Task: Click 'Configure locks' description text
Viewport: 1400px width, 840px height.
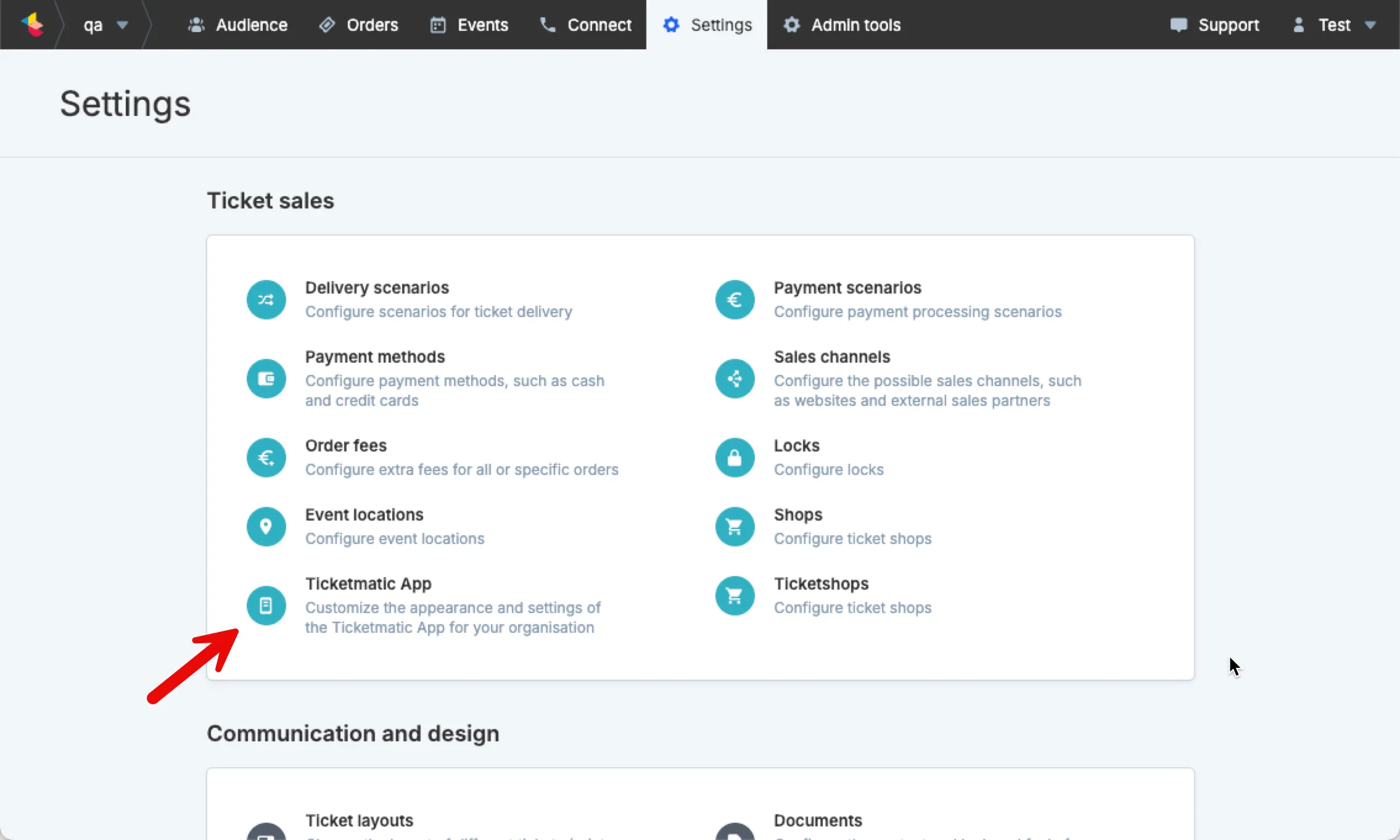Action: pos(829,470)
